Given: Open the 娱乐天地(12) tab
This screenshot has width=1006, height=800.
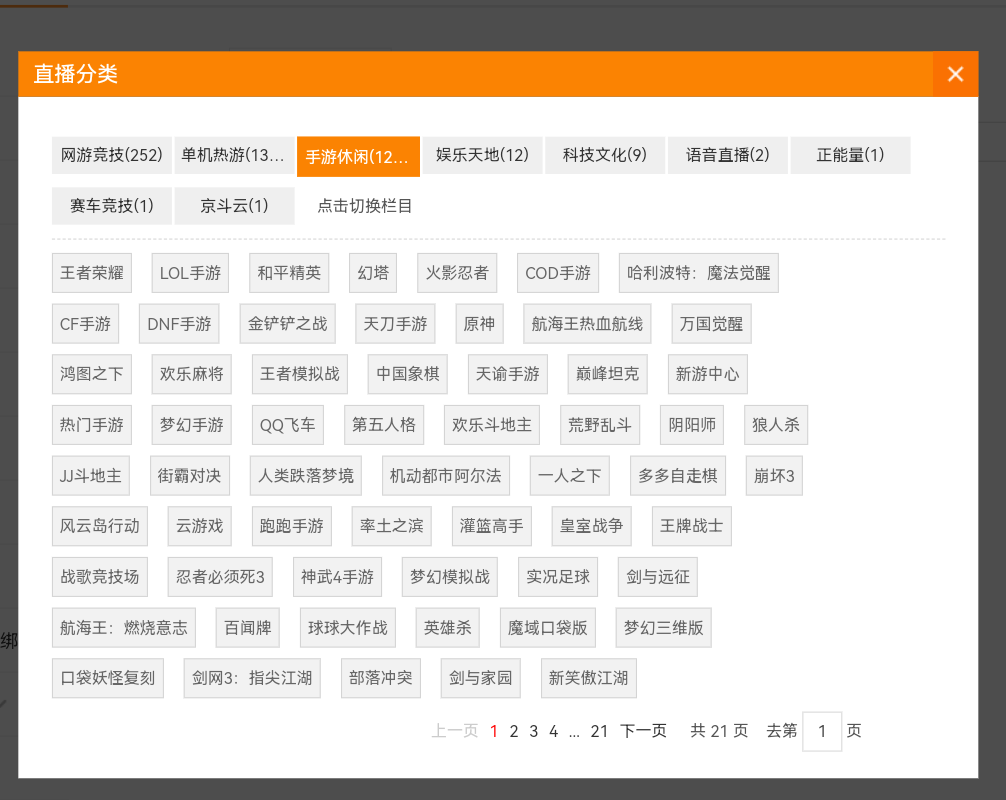Looking at the screenshot, I should tap(482, 155).
